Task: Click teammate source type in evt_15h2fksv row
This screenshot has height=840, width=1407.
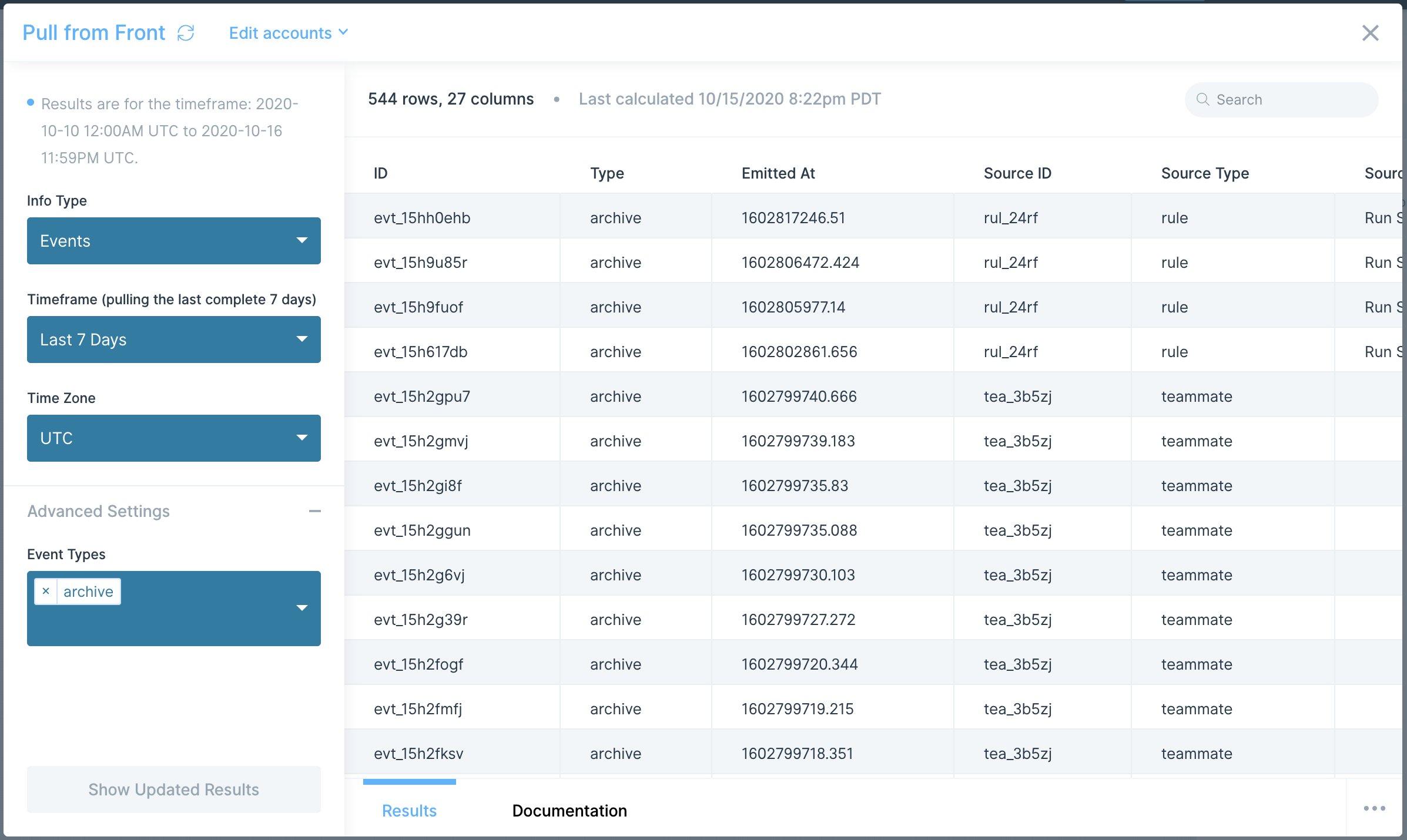Action: coord(1197,754)
